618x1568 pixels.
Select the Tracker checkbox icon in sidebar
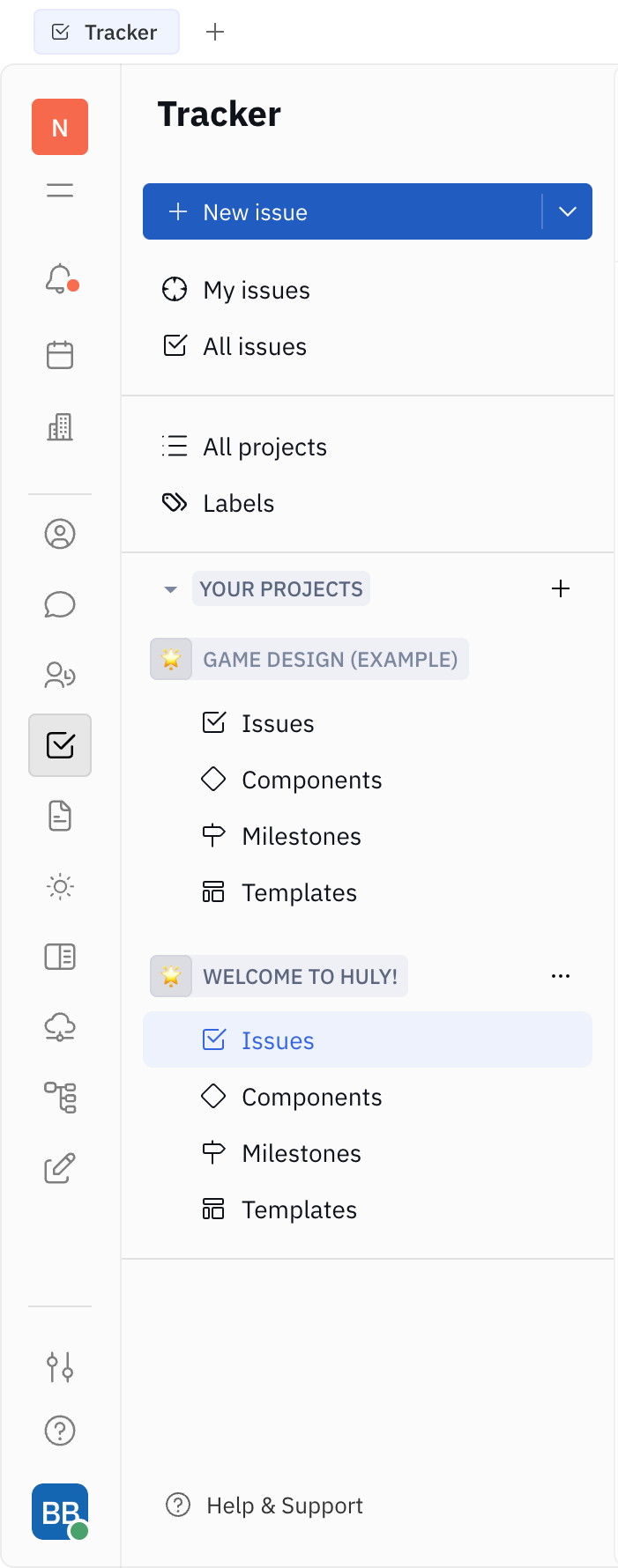(59, 744)
